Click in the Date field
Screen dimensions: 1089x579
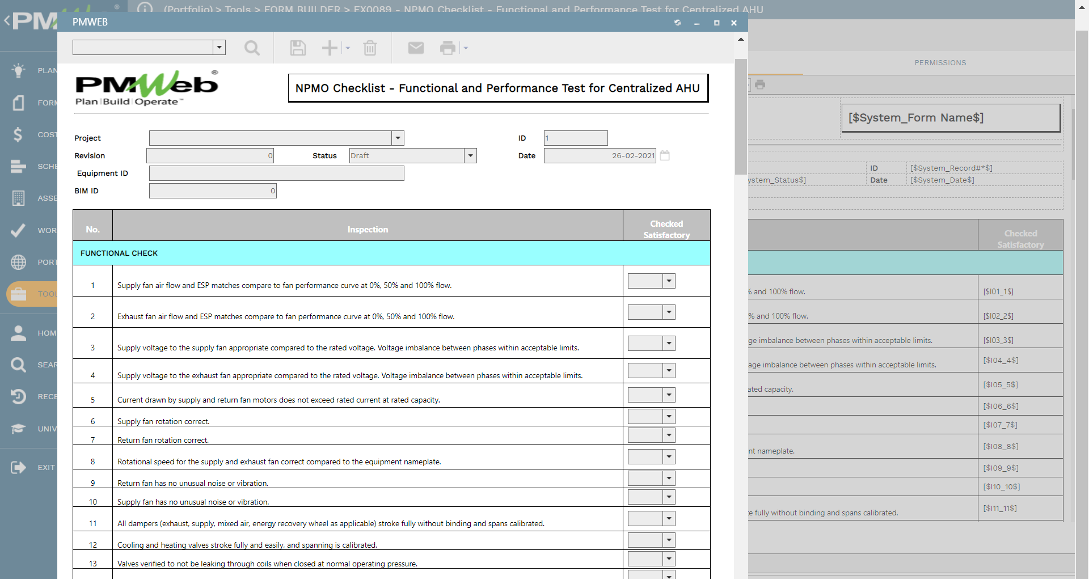point(600,156)
